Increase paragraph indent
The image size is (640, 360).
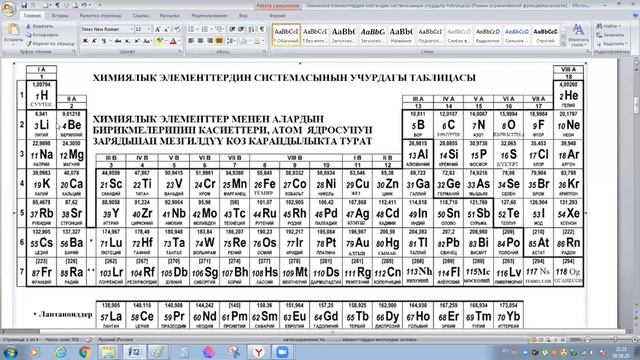click(x=242, y=29)
